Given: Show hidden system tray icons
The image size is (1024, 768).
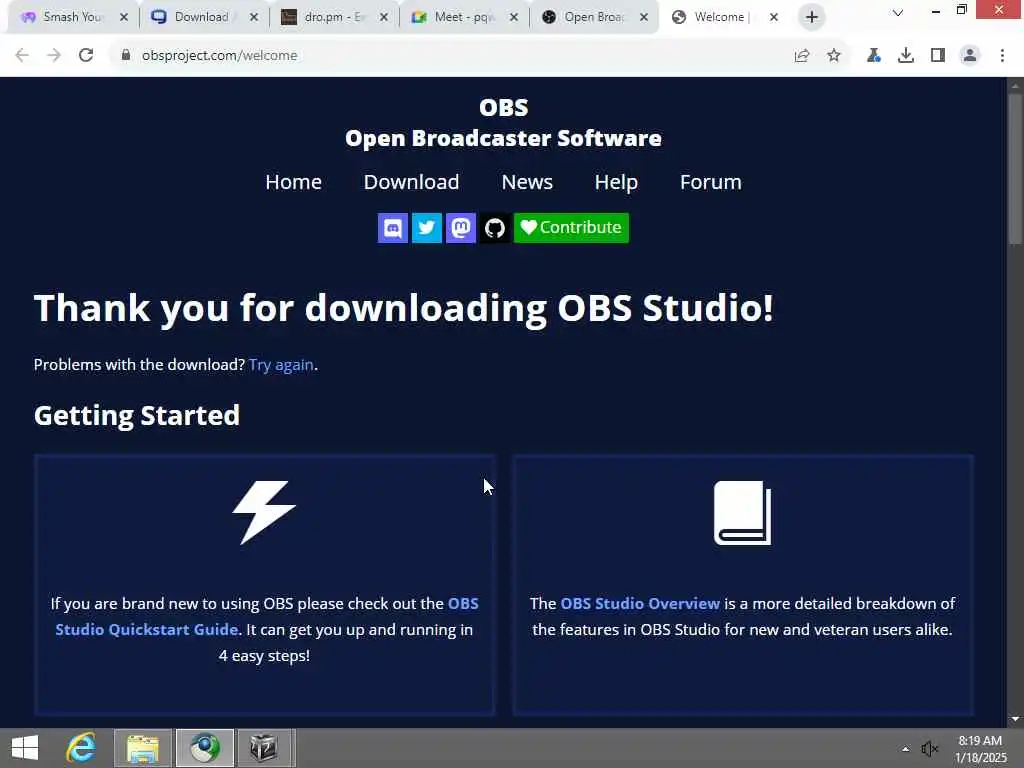Looking at the screenshot, I should coord(906,749).
